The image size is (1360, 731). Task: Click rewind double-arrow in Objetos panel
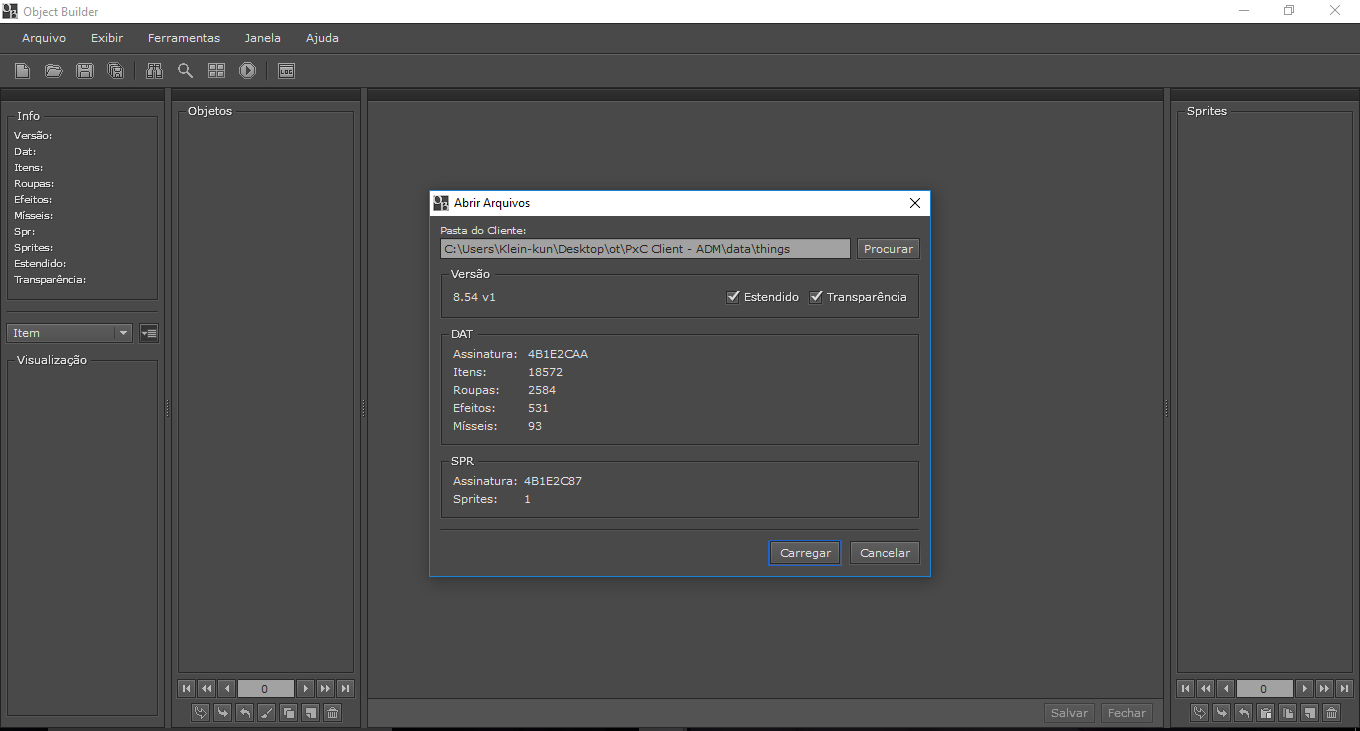click(x=206, y=688)
